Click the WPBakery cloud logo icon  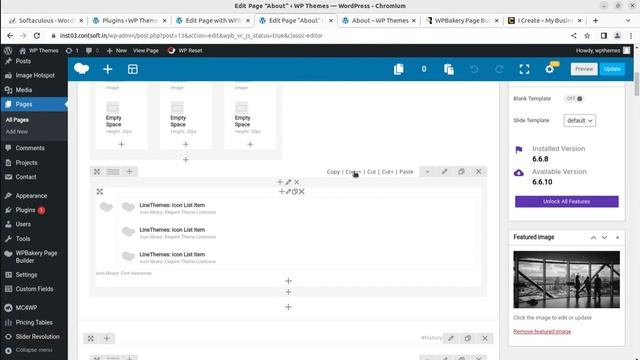[x=82, y=69]
